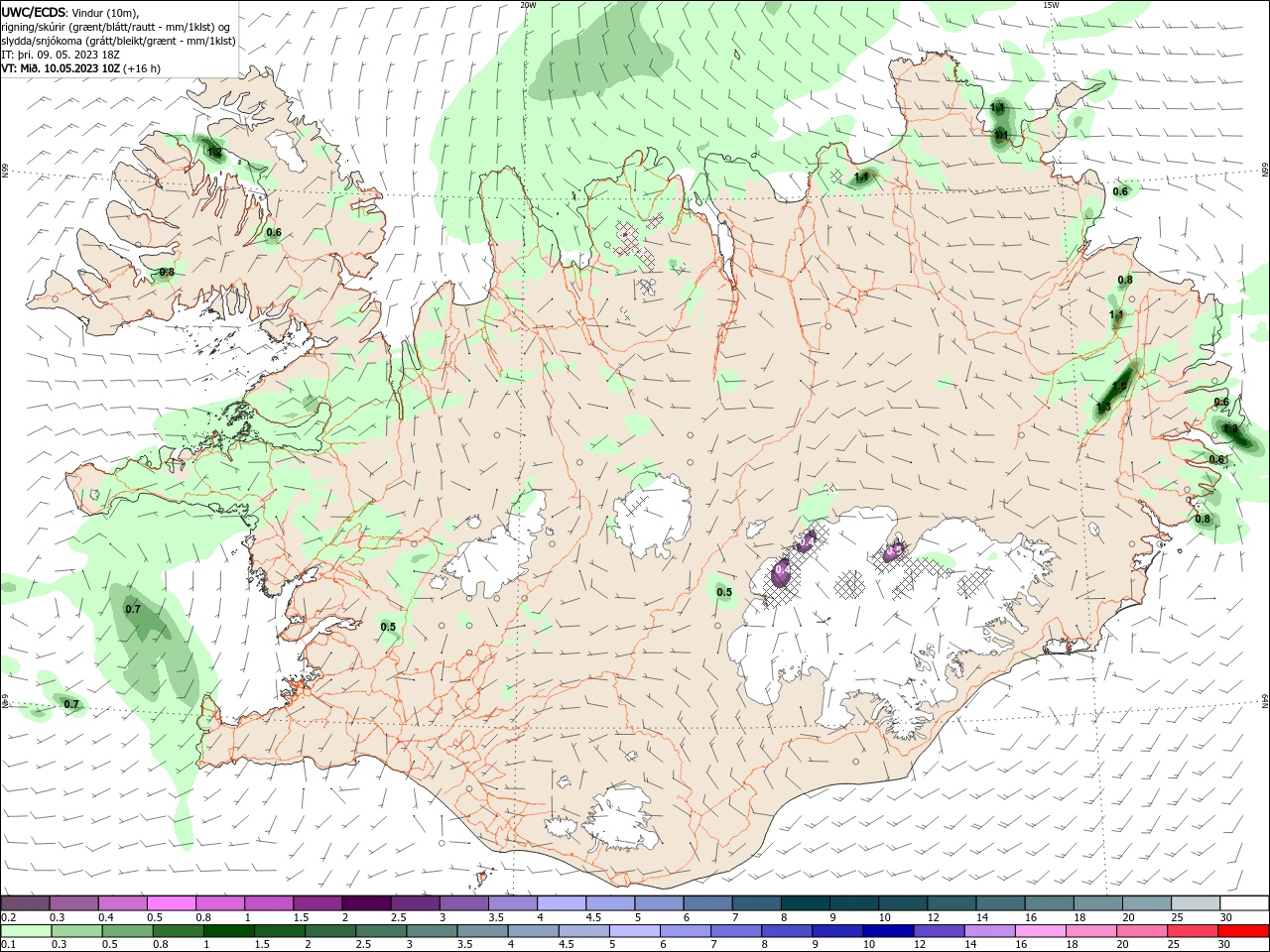
Task: Click the plum swatch between 0.2 and 0.3, upper scale
Action: click(25, 903)
